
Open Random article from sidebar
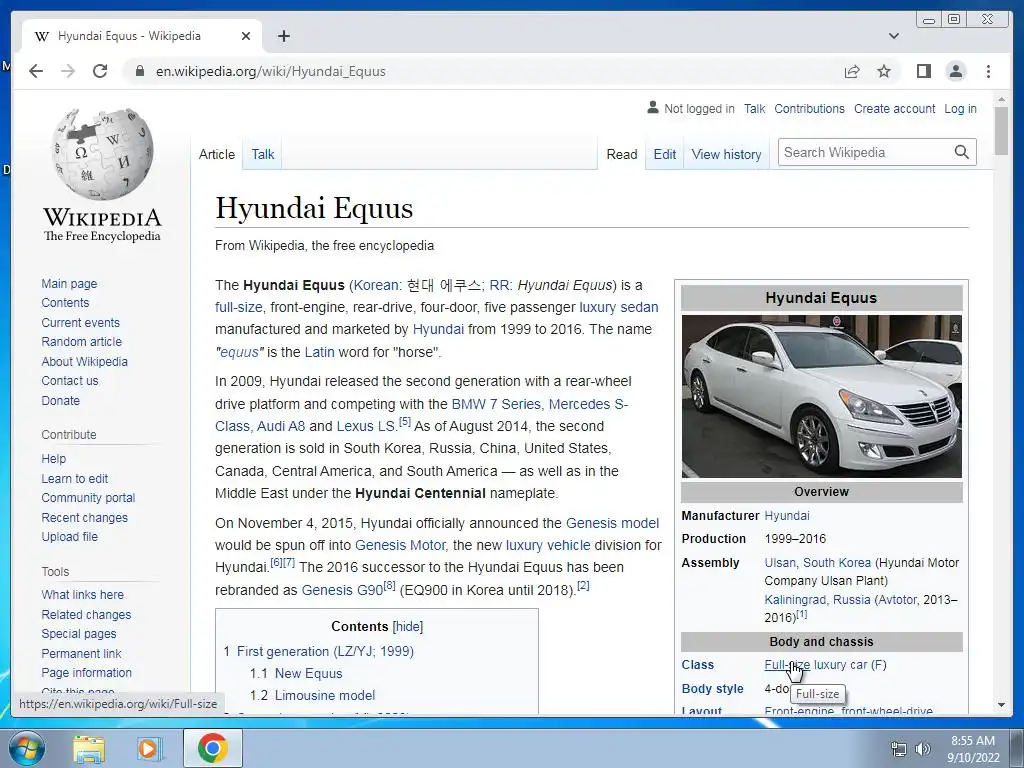(x=82, y=342)
